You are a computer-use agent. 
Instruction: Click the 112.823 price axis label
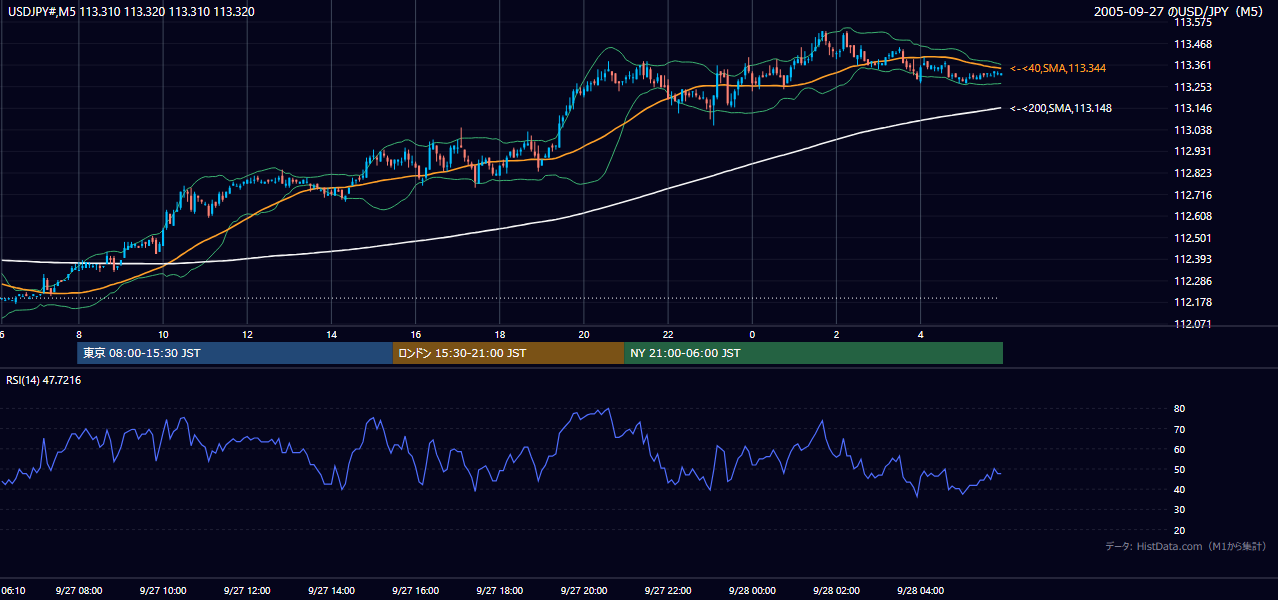pyautogui.click(x=1193, y=173)
